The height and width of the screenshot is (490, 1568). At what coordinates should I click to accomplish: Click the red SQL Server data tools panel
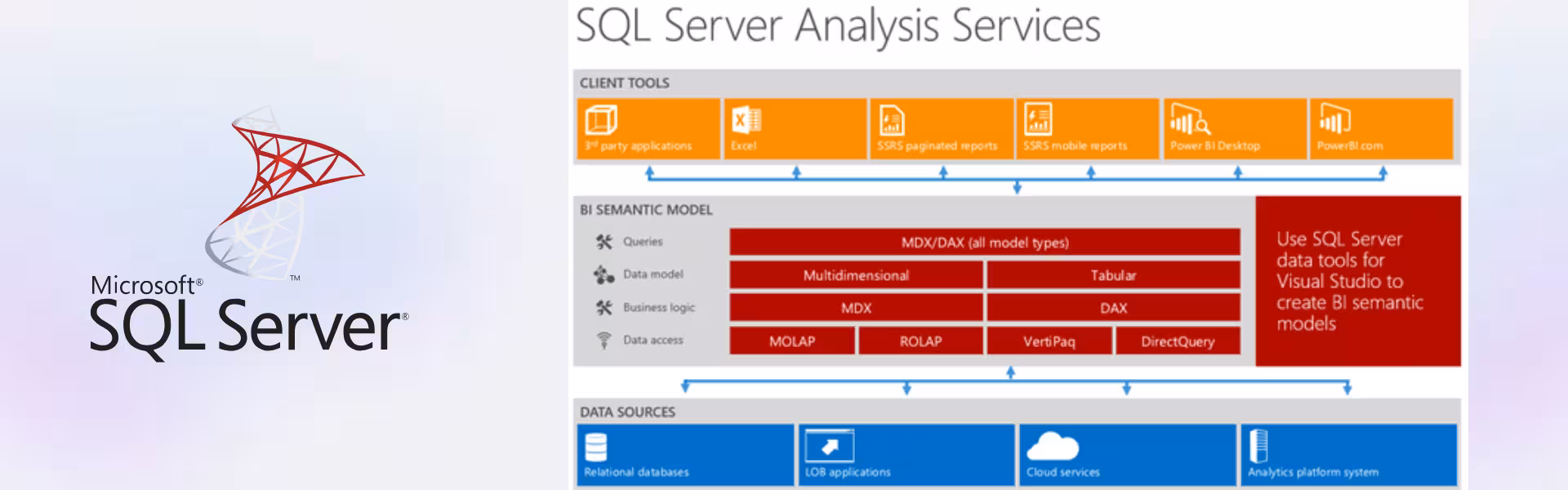click(1358, 281)
